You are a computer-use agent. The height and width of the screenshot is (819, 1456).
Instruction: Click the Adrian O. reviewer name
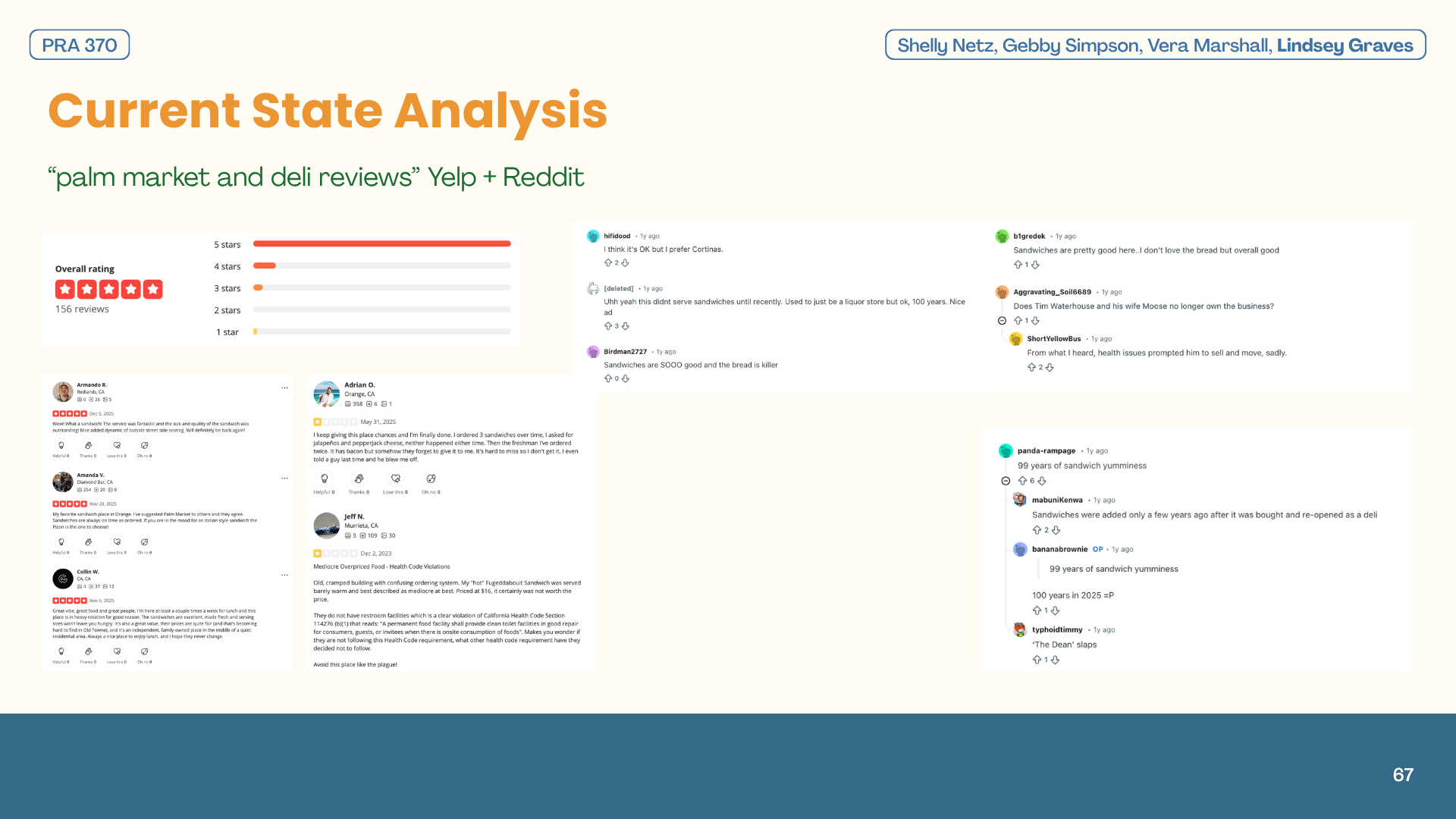point(359,385)
